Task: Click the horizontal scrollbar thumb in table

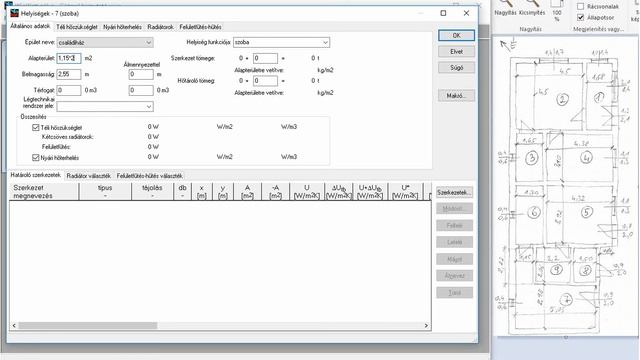Action: point(88,326)
